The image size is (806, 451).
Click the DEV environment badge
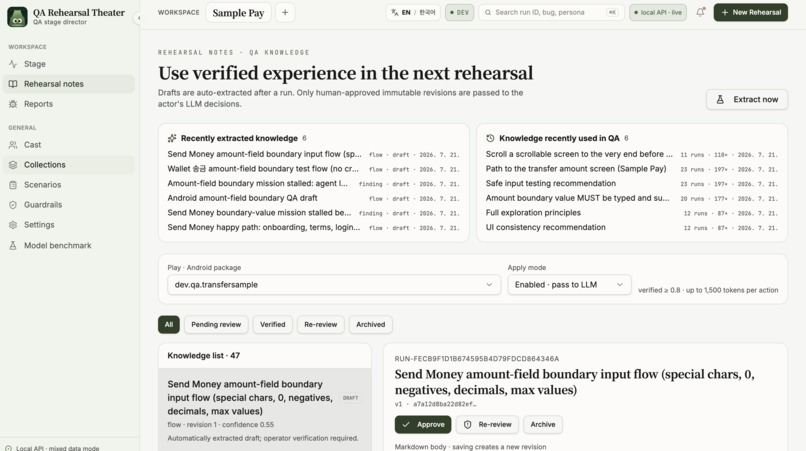tap(459, 12)
